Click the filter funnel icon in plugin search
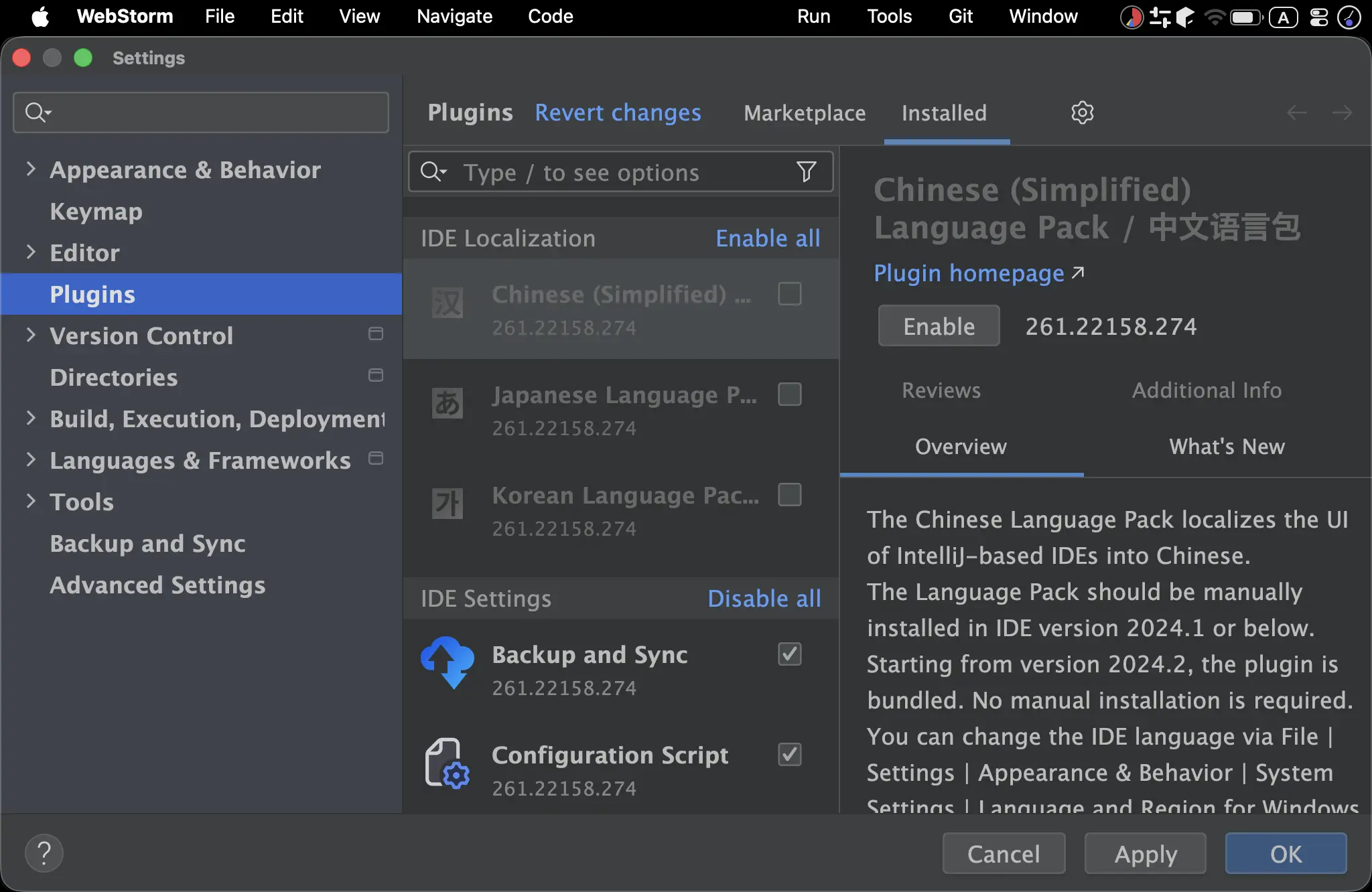This screenshot has width=1372, height=892. pyautogui.click(x=807, y=172)
